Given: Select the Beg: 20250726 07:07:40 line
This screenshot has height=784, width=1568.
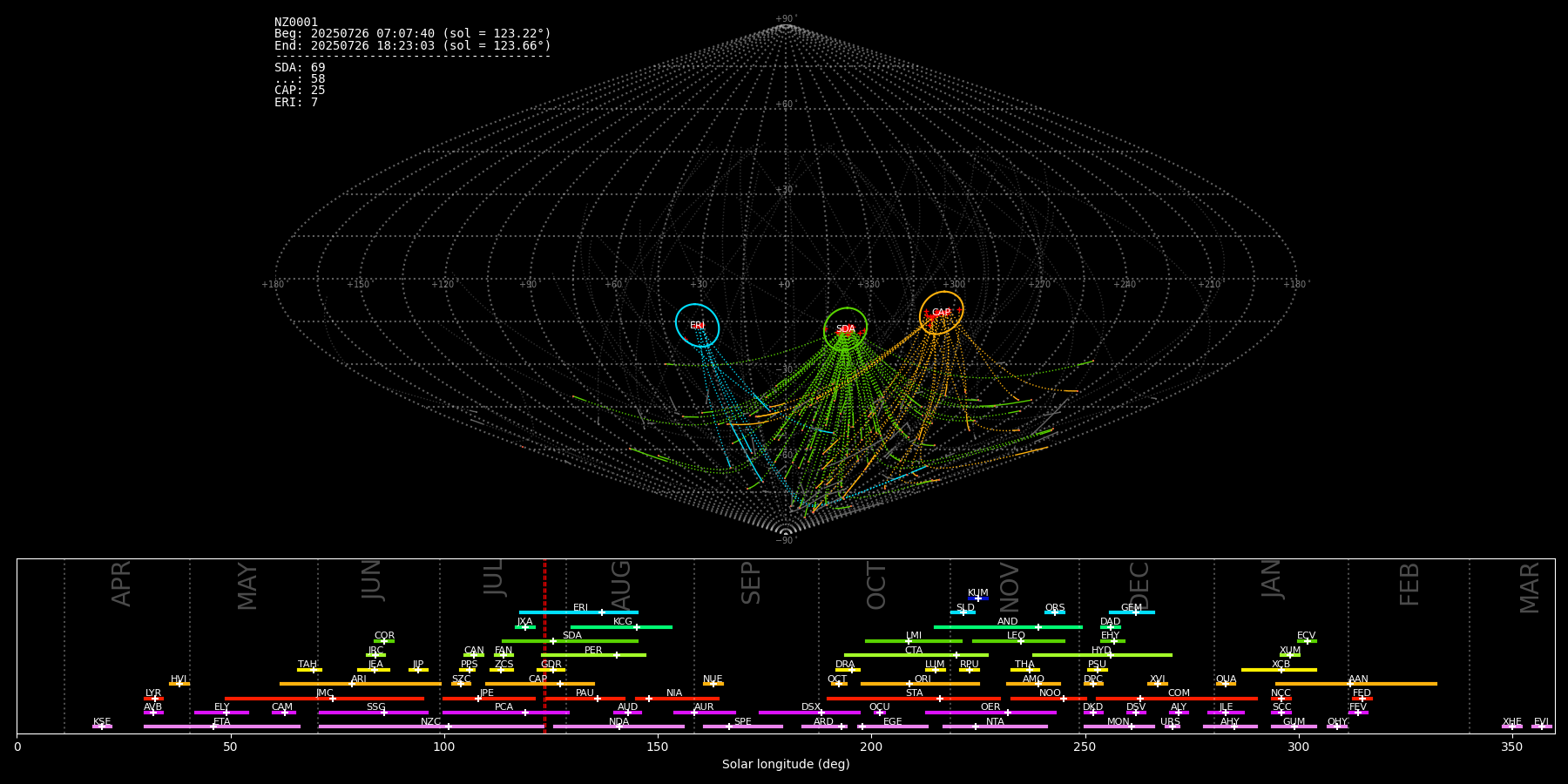Looking at the screenshot, I should [413, 34].
